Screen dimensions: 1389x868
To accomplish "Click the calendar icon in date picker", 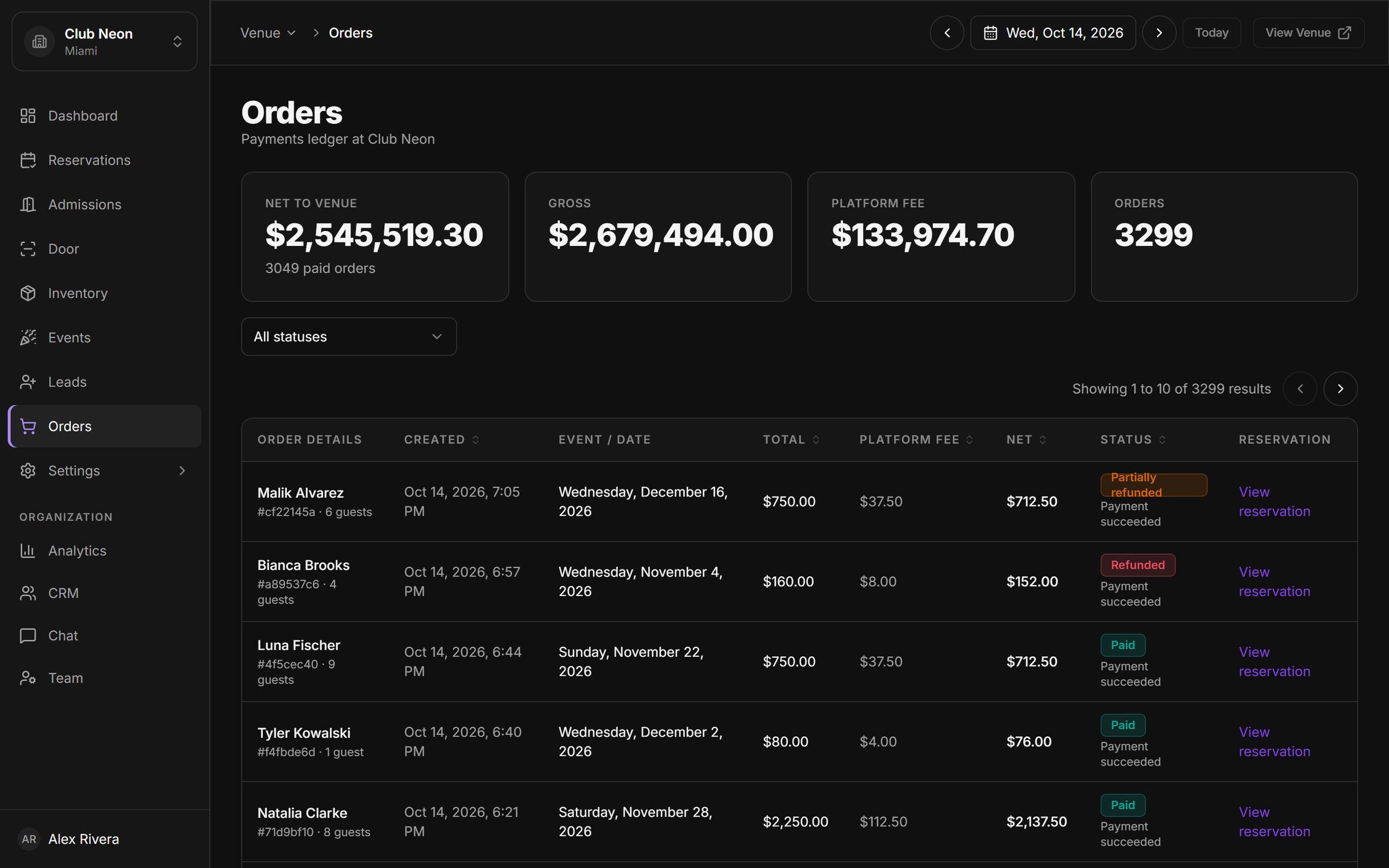I will click(x=990, y=33).
